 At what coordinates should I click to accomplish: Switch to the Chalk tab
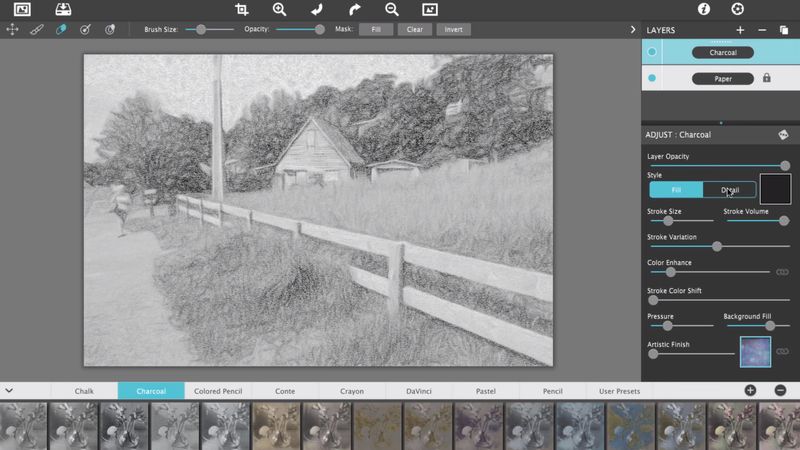[x=84, y=391]
